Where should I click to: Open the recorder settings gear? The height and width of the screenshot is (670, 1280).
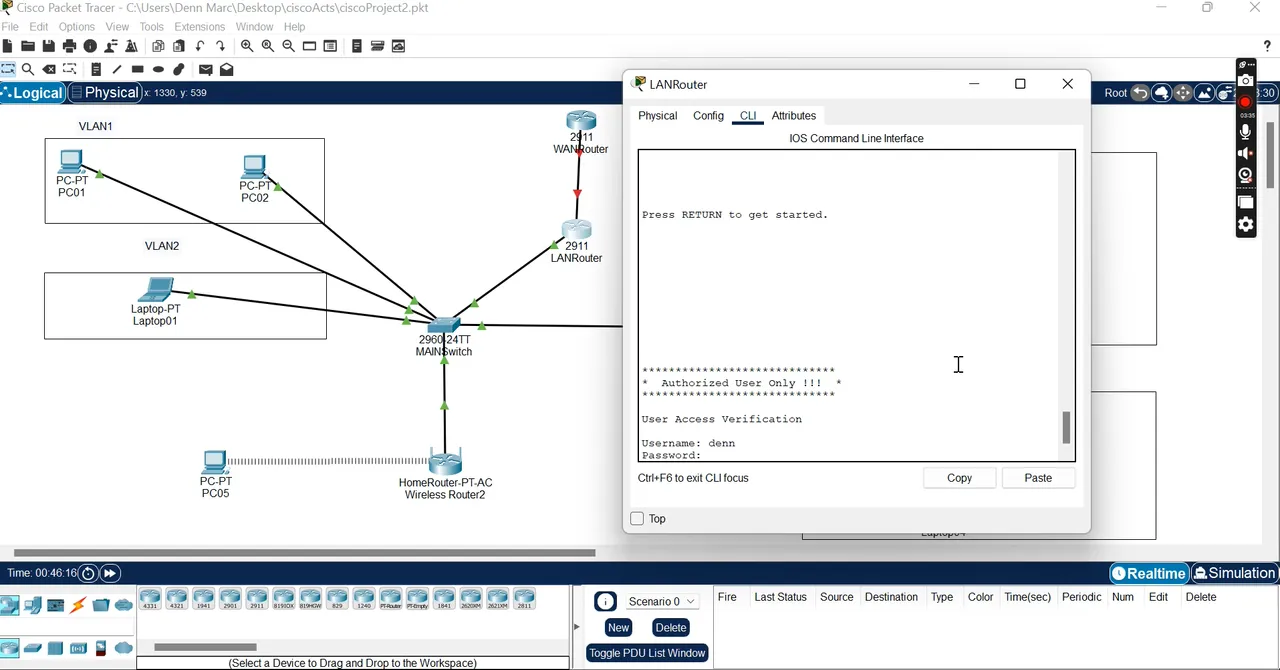tap(1245, 225)
